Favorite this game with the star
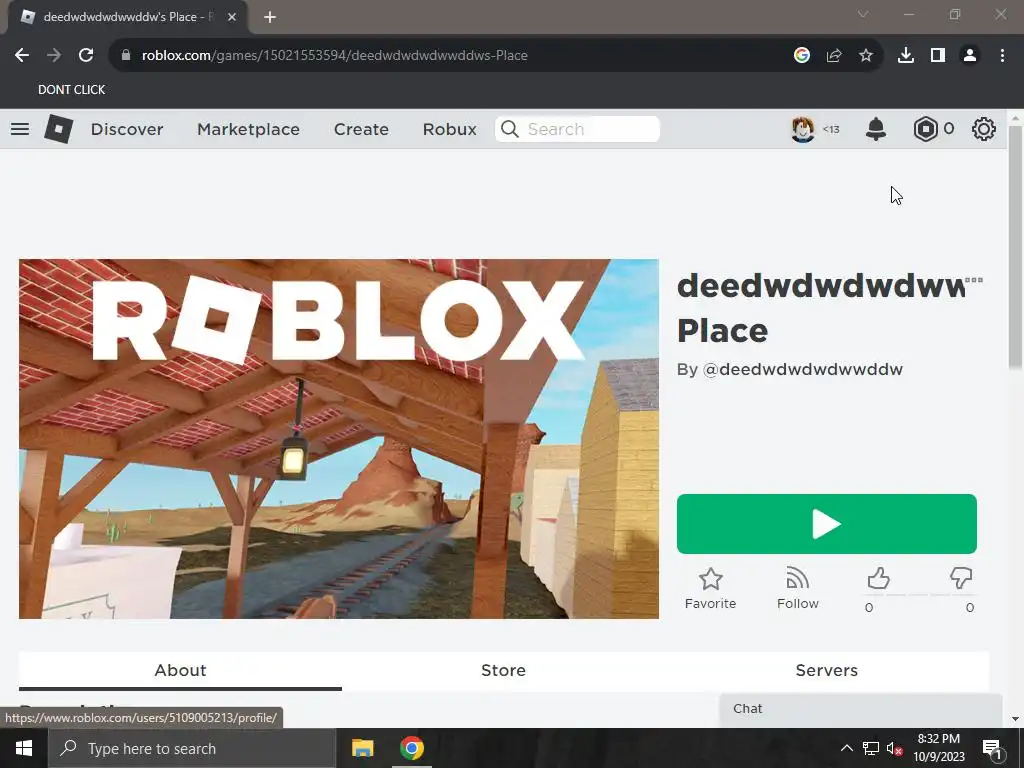This screenshot has width=1024, height=768. [x=710, y=588]
